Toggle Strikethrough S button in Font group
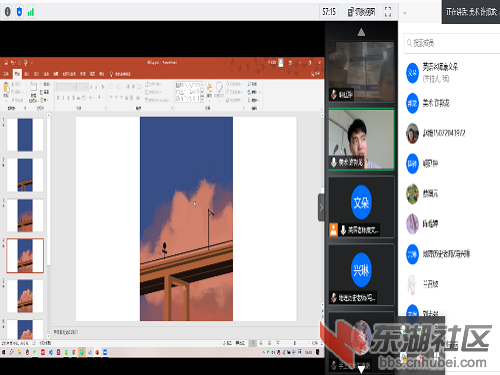The height and width of the screenshot is (375, 500). click(73, 98)
